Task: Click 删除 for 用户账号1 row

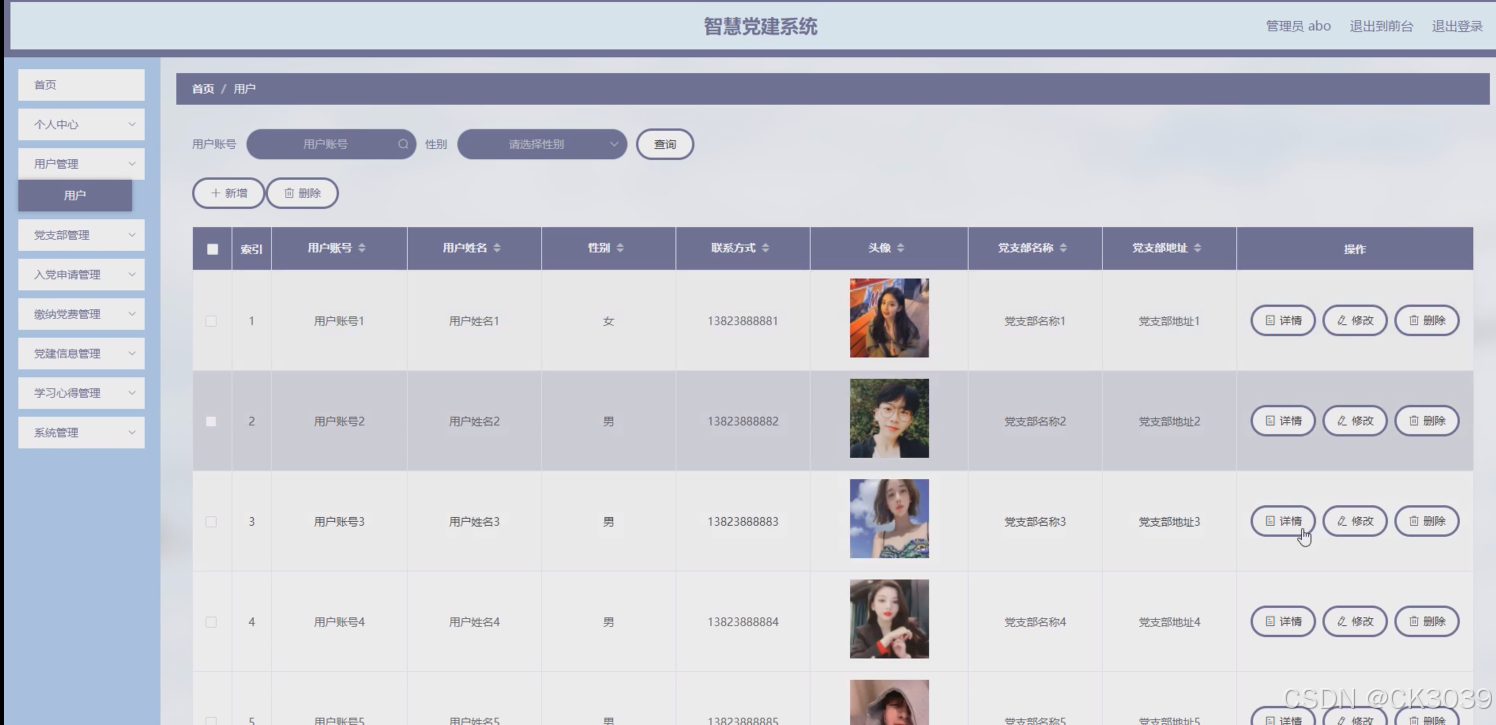Action: (1427, 321)
